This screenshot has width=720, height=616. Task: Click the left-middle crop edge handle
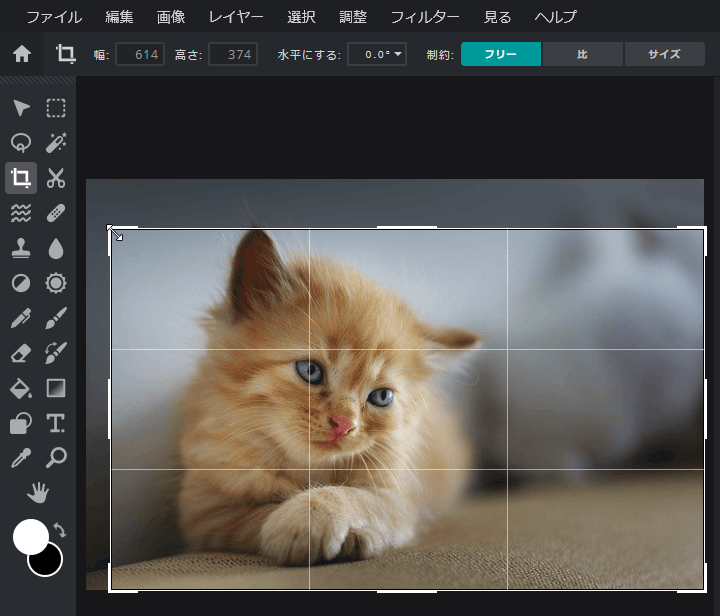tap(110, 409)
